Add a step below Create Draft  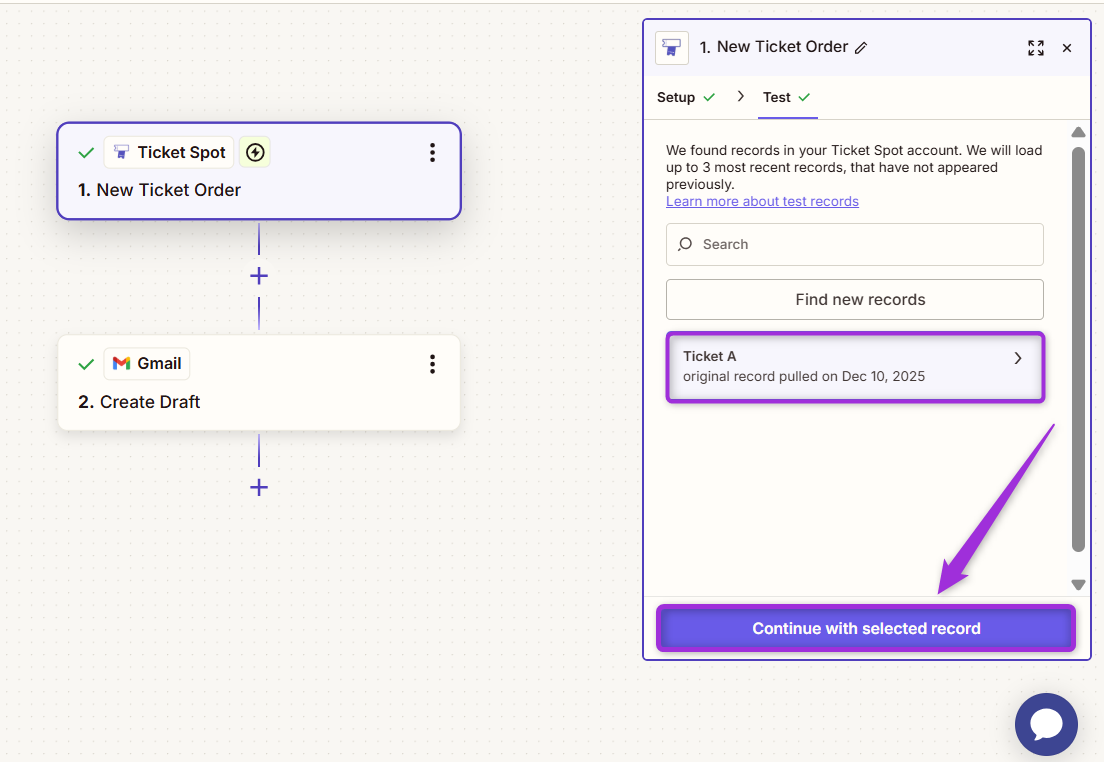coord(259,487)
